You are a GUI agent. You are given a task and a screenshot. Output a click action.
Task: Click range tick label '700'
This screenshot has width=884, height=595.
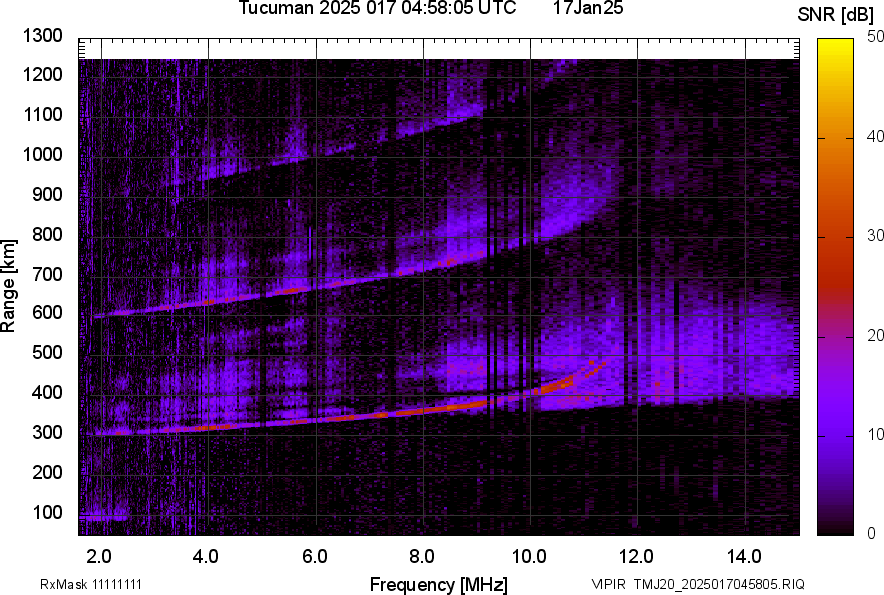(x=47, y=274)
